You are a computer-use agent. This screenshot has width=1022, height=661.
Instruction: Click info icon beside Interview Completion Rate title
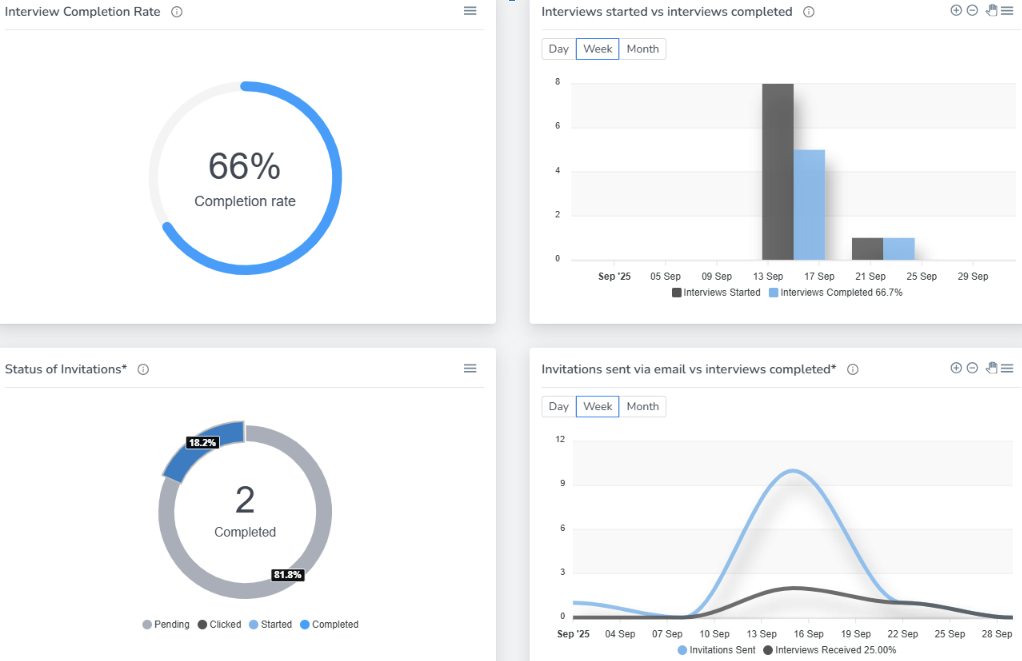click(x=177, y=12)
